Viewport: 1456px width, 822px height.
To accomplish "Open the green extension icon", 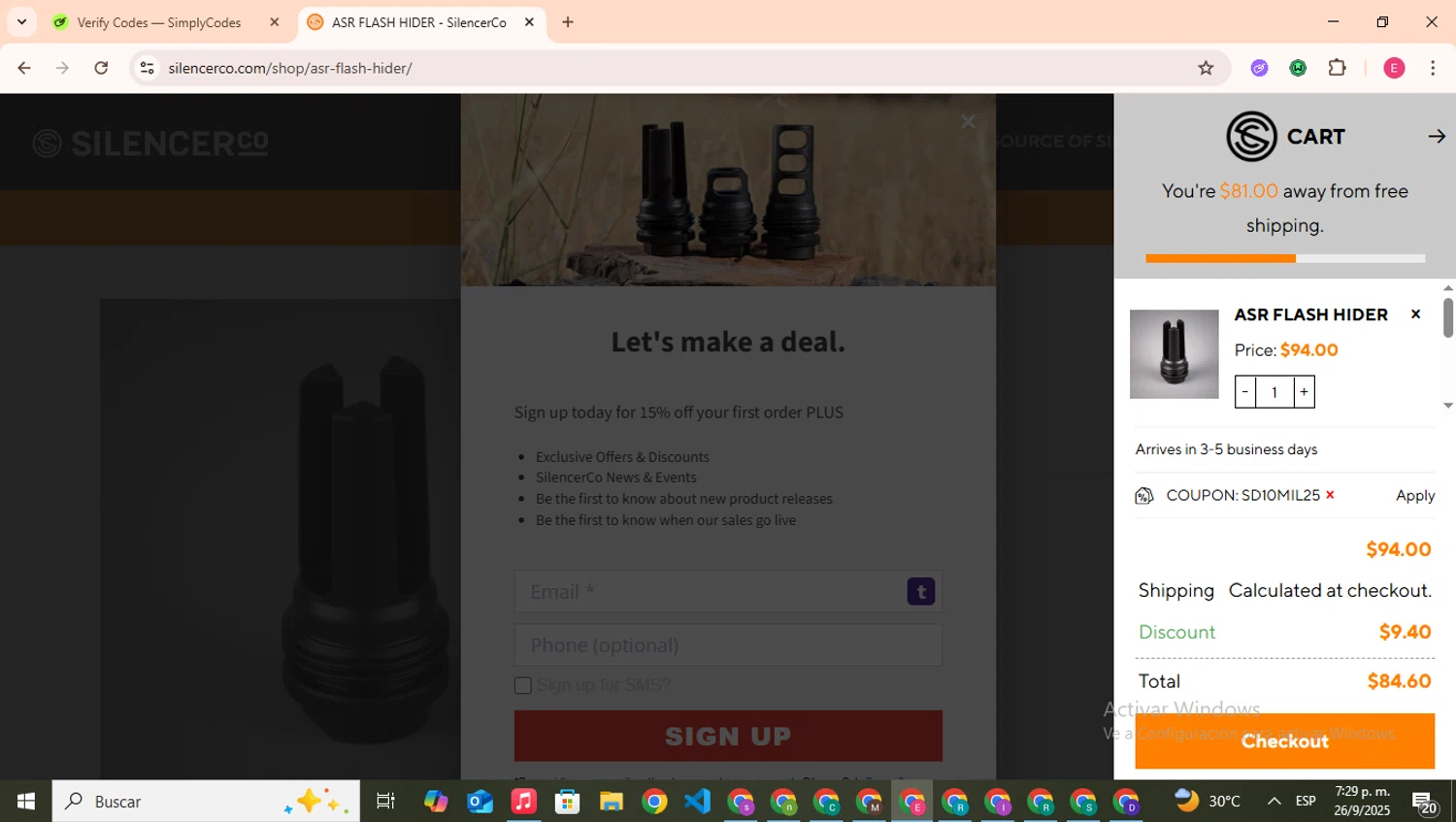I will tap(1298, 68).
